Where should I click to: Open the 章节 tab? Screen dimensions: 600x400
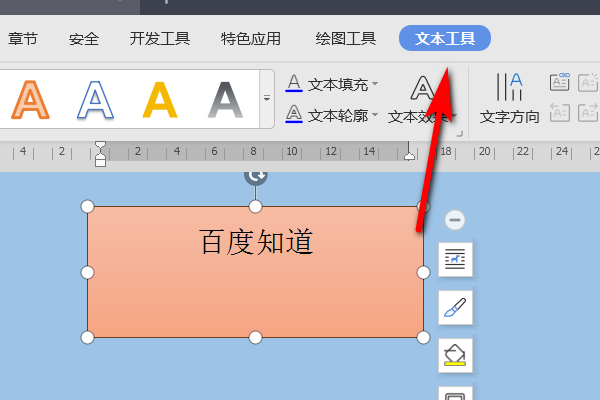click(x=23, y=39)
